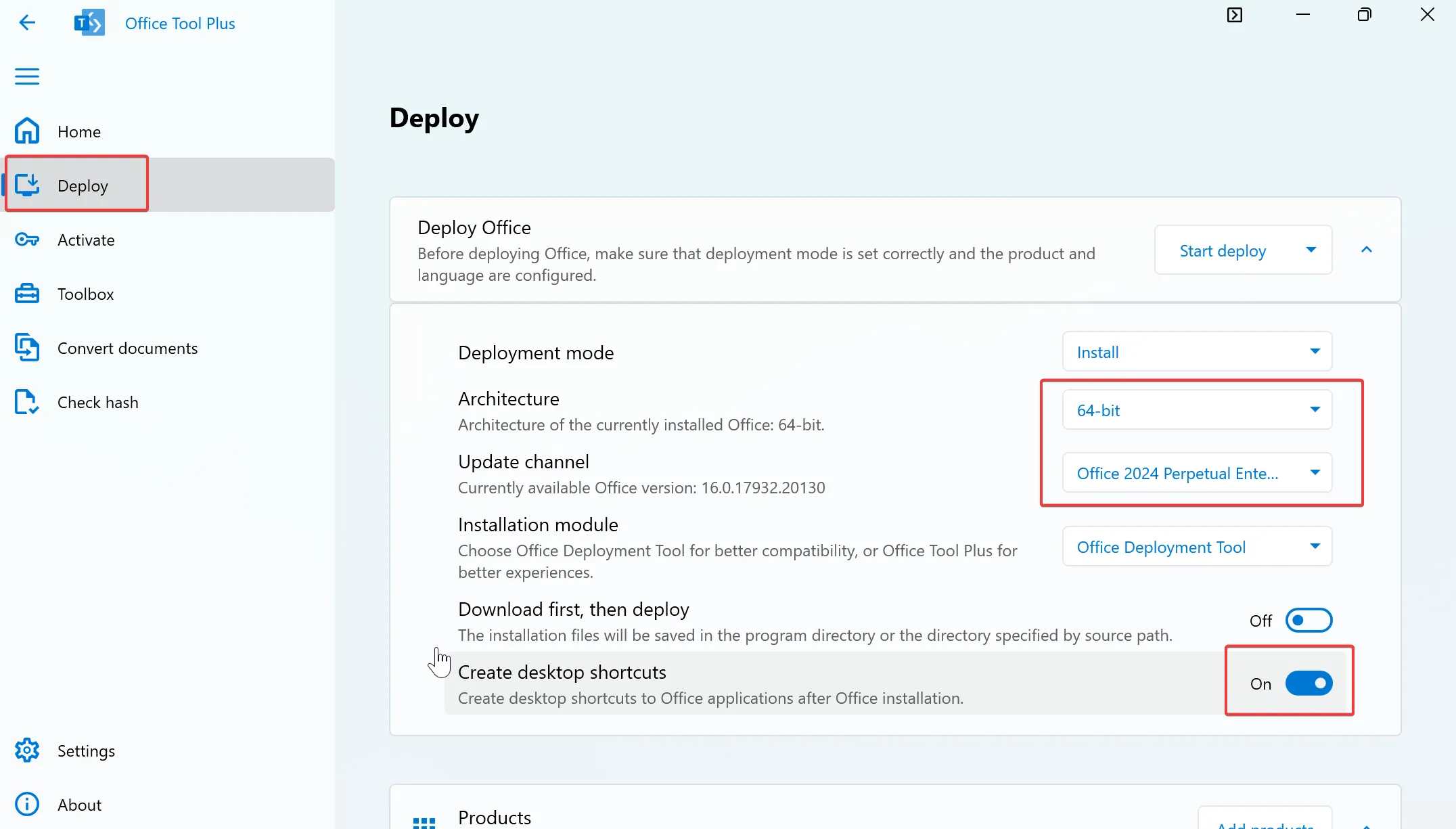
Task: Click the Add products button
Action: 1264,824
